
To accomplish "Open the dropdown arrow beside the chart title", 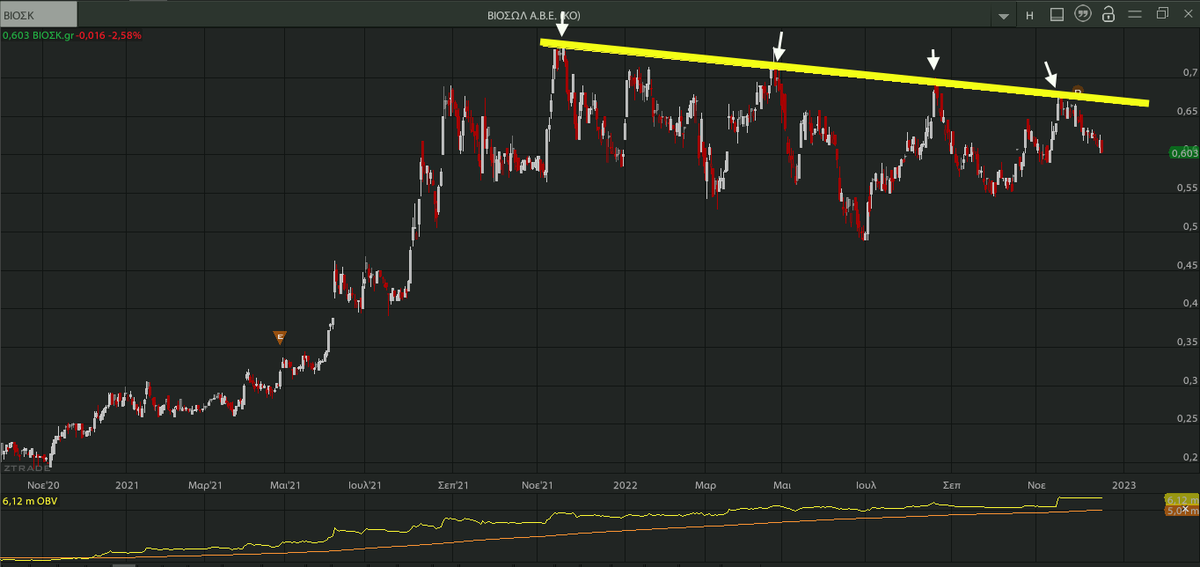I will coord(1004,17).
